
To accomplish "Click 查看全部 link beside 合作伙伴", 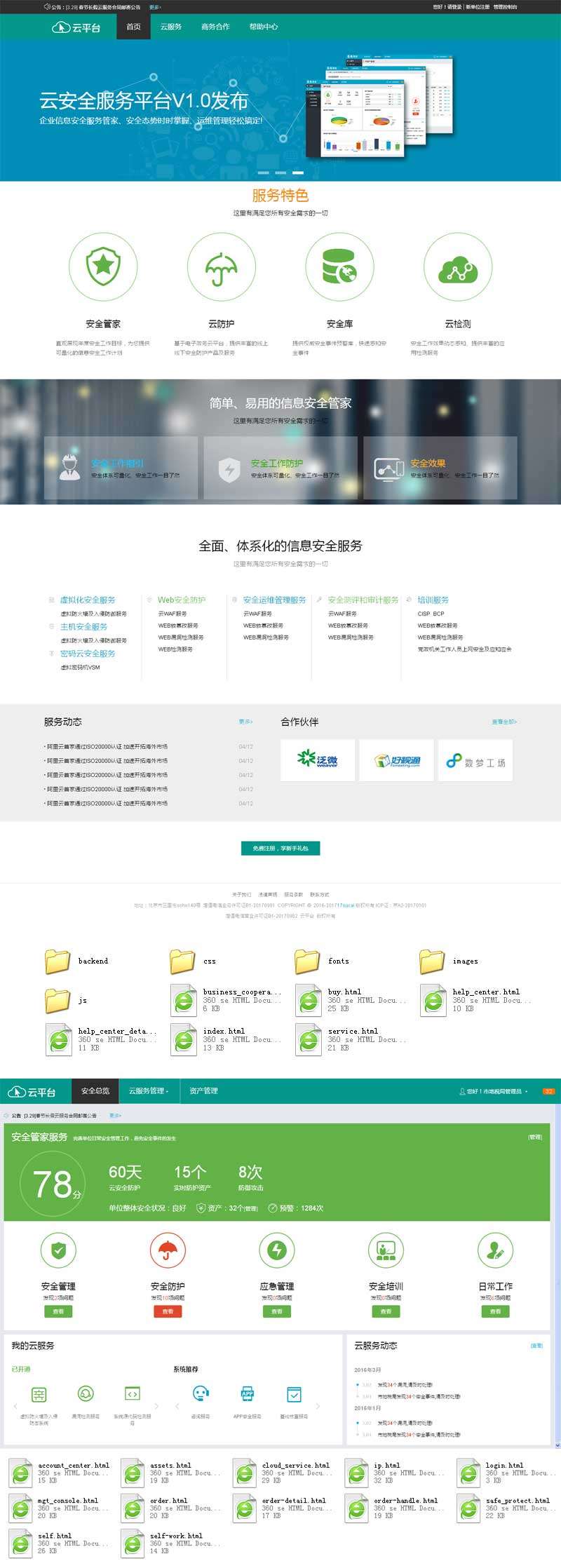I will click(x=504, y=722).
